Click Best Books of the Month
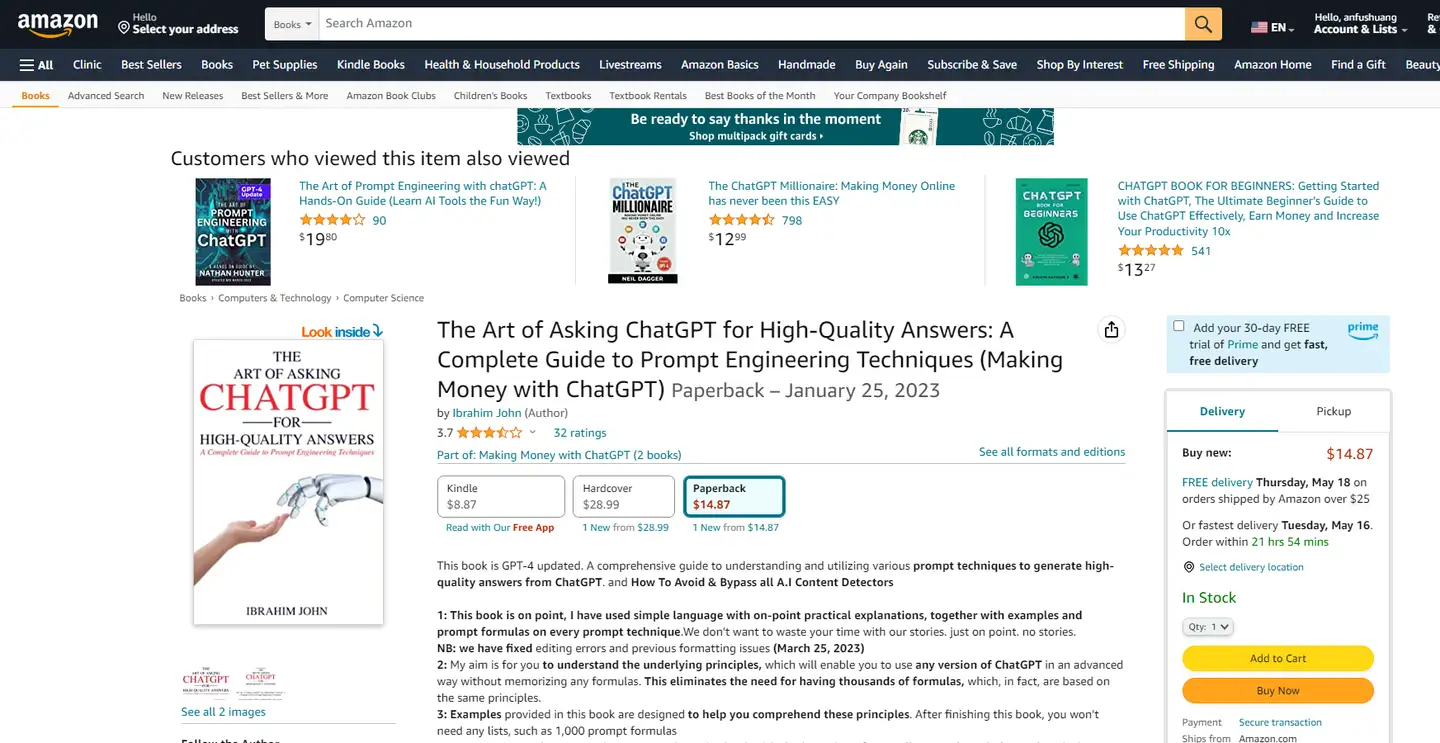This screenshot has height=743, width=1440. tap(760, 96)
